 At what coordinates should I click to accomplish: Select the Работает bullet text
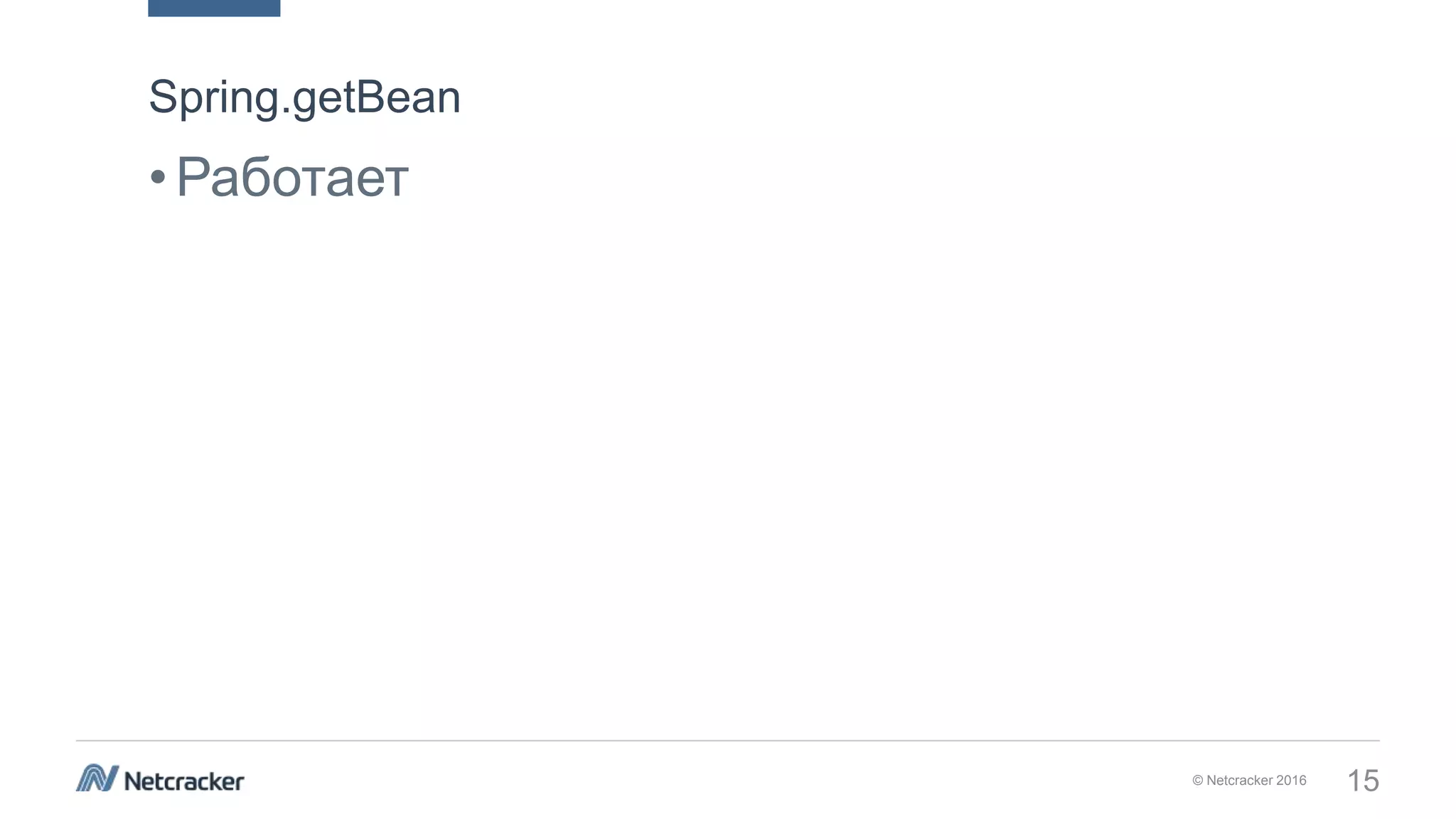pos(292,177)
